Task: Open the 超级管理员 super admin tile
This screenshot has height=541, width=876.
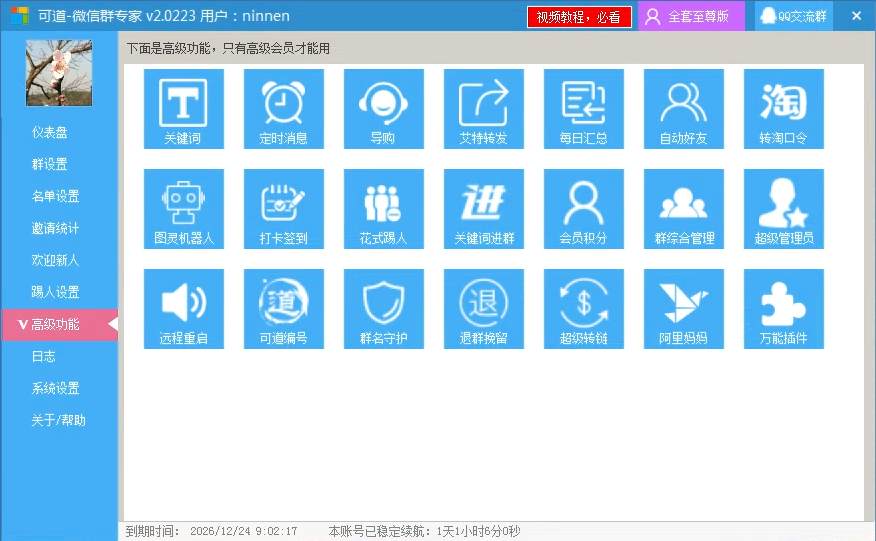Action: [783, 208]
